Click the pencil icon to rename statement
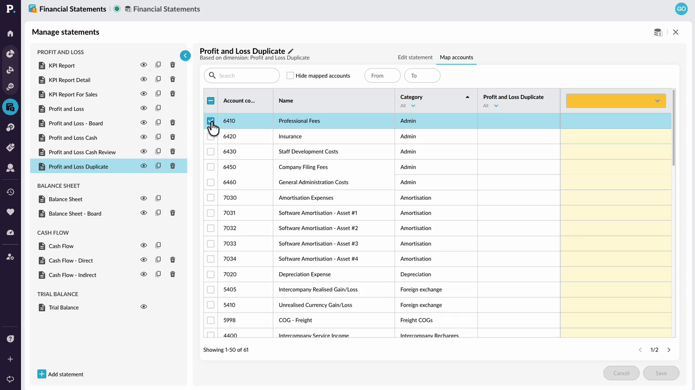695x390 pixels. (x=291, y=51)
